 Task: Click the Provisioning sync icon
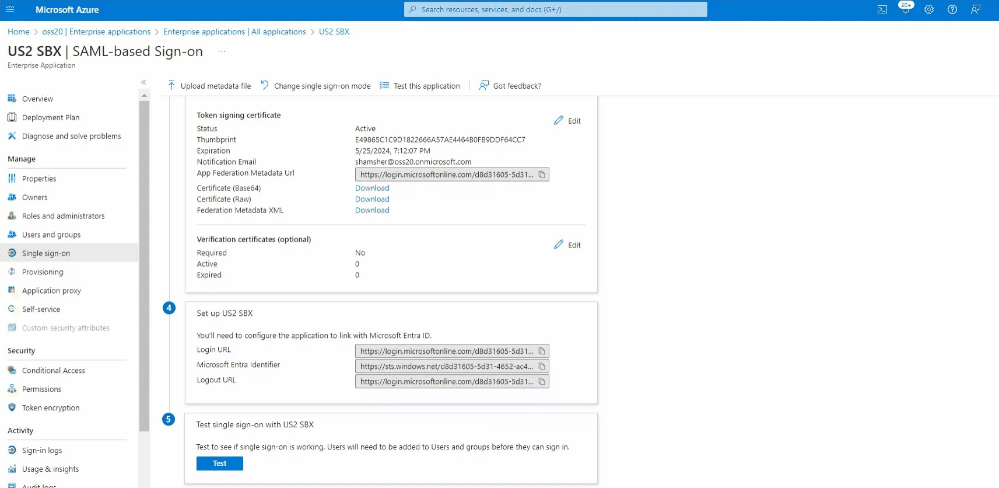coord(11,271)
